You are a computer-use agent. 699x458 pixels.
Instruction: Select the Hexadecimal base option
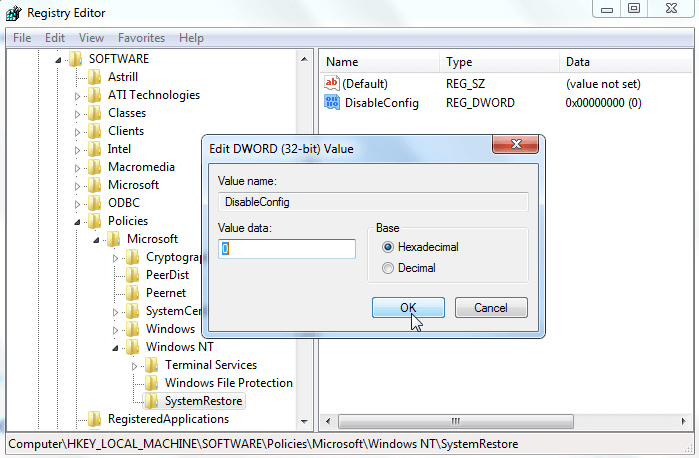(x=388, y=247)
